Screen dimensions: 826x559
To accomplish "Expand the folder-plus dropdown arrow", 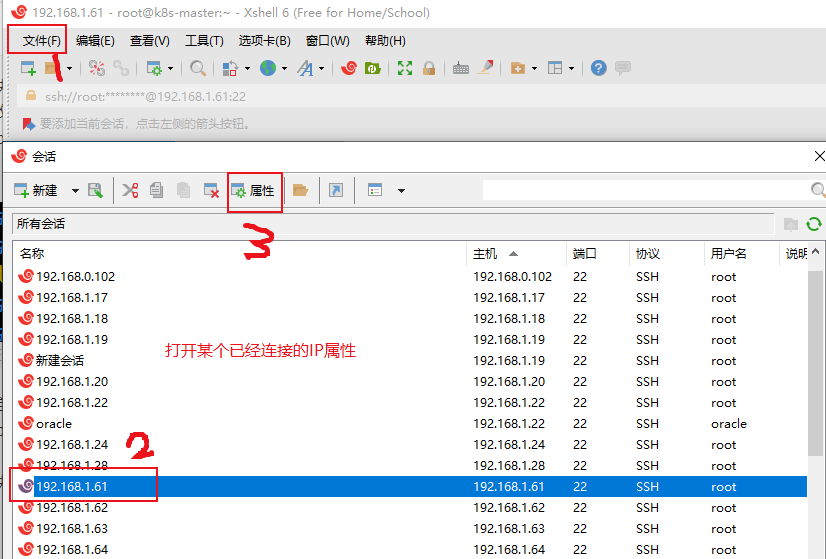I will point(534,68).
